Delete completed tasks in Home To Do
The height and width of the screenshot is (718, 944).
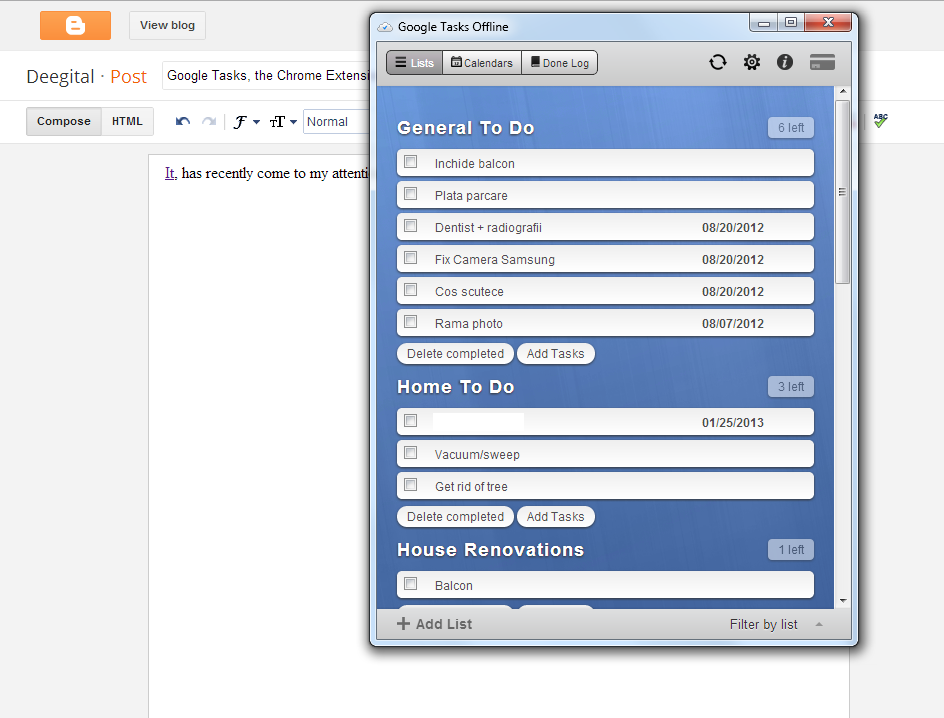tap(455, 517)
